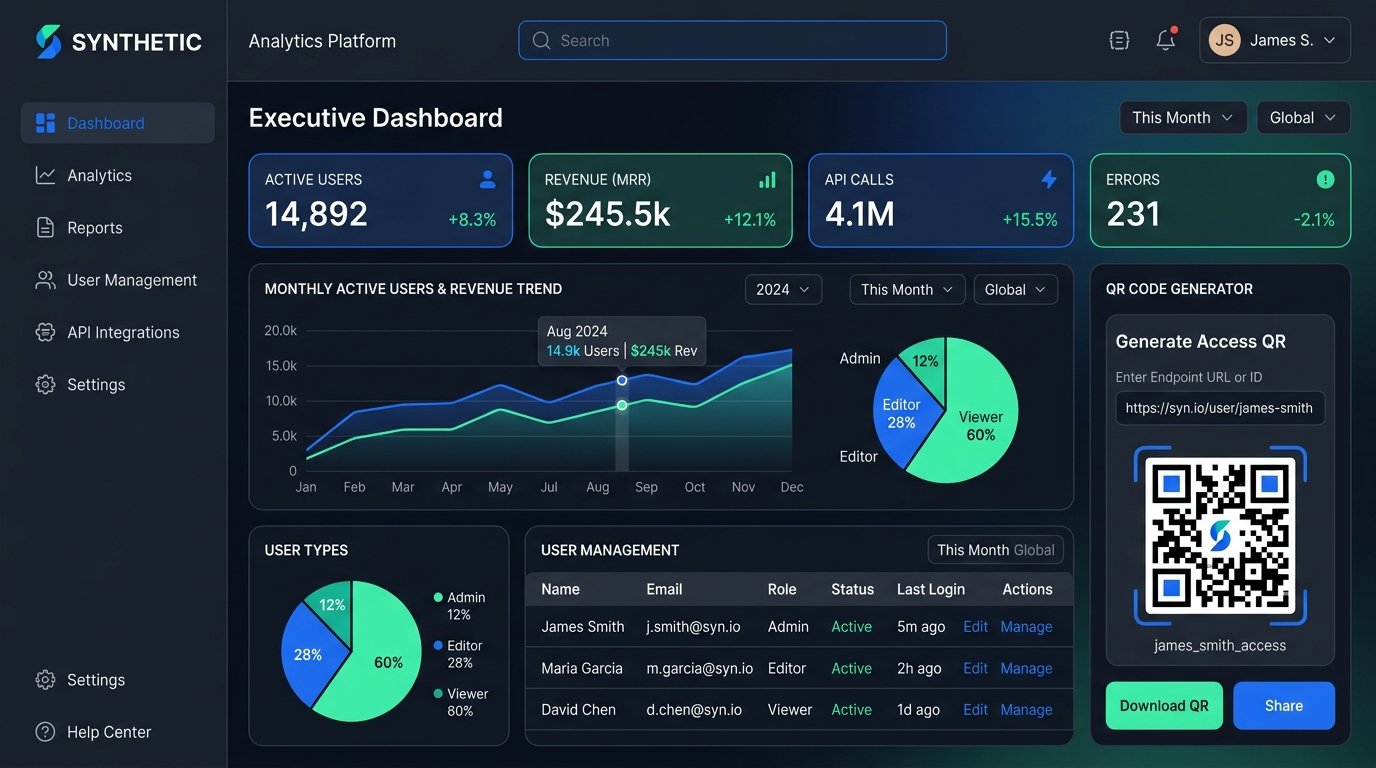Click Manage for James Smith

(1026, 627)
